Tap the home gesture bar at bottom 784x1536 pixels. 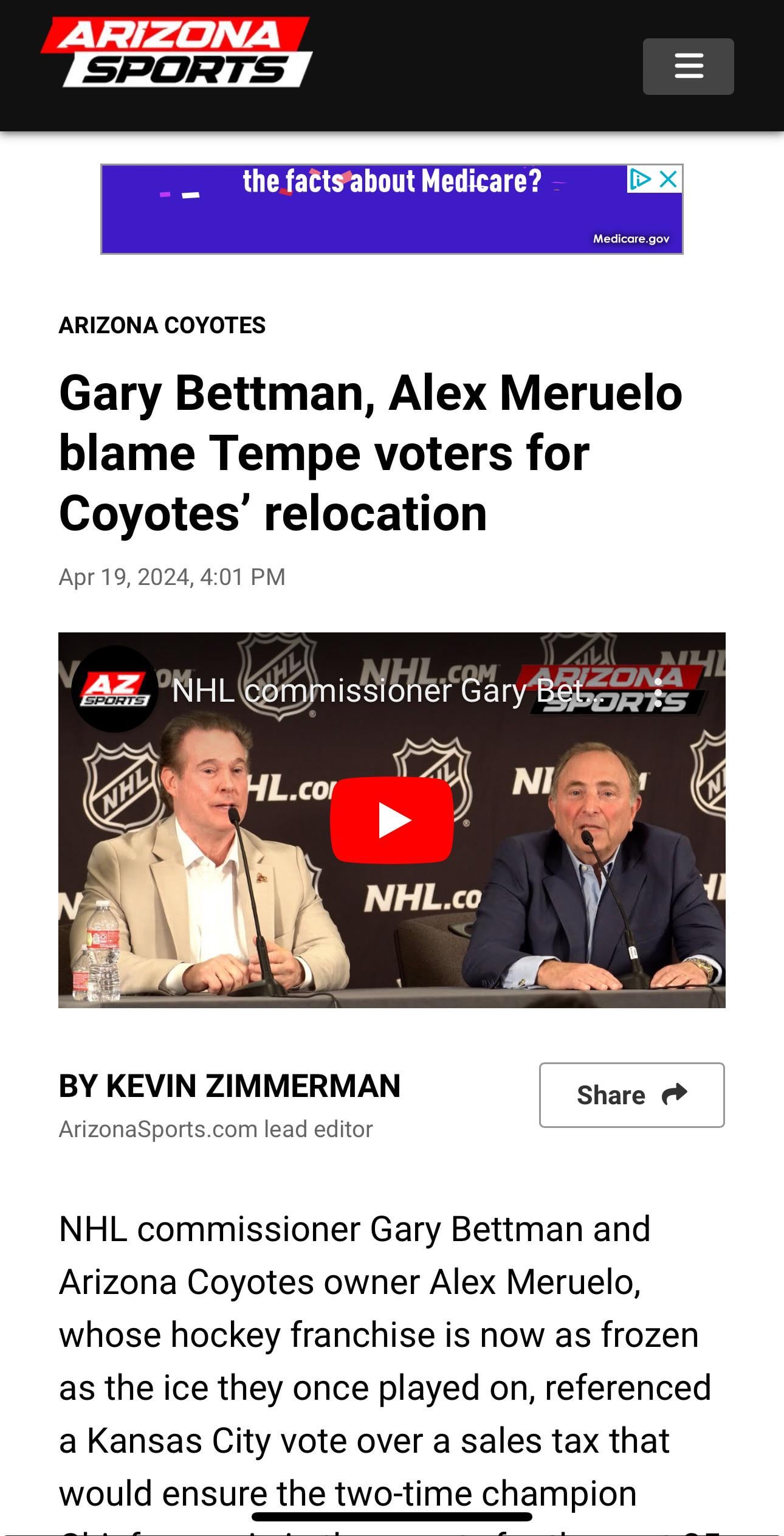[x=391, y=1517]
